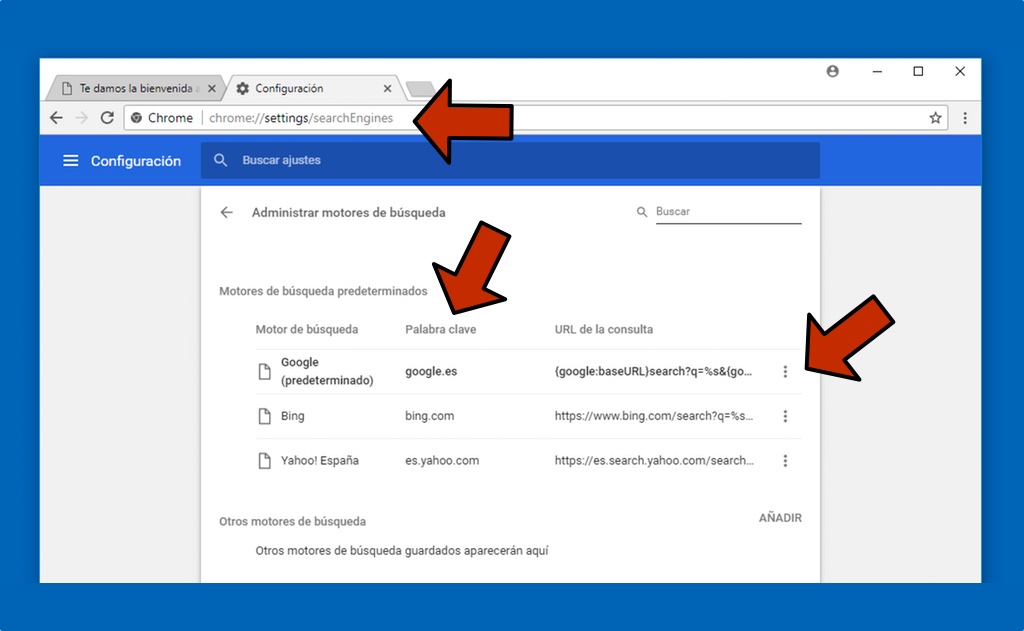Viewport: 1024px width, 631px height.
Task: Click the browser back arrow button
Action: click(x=56, y=118)
